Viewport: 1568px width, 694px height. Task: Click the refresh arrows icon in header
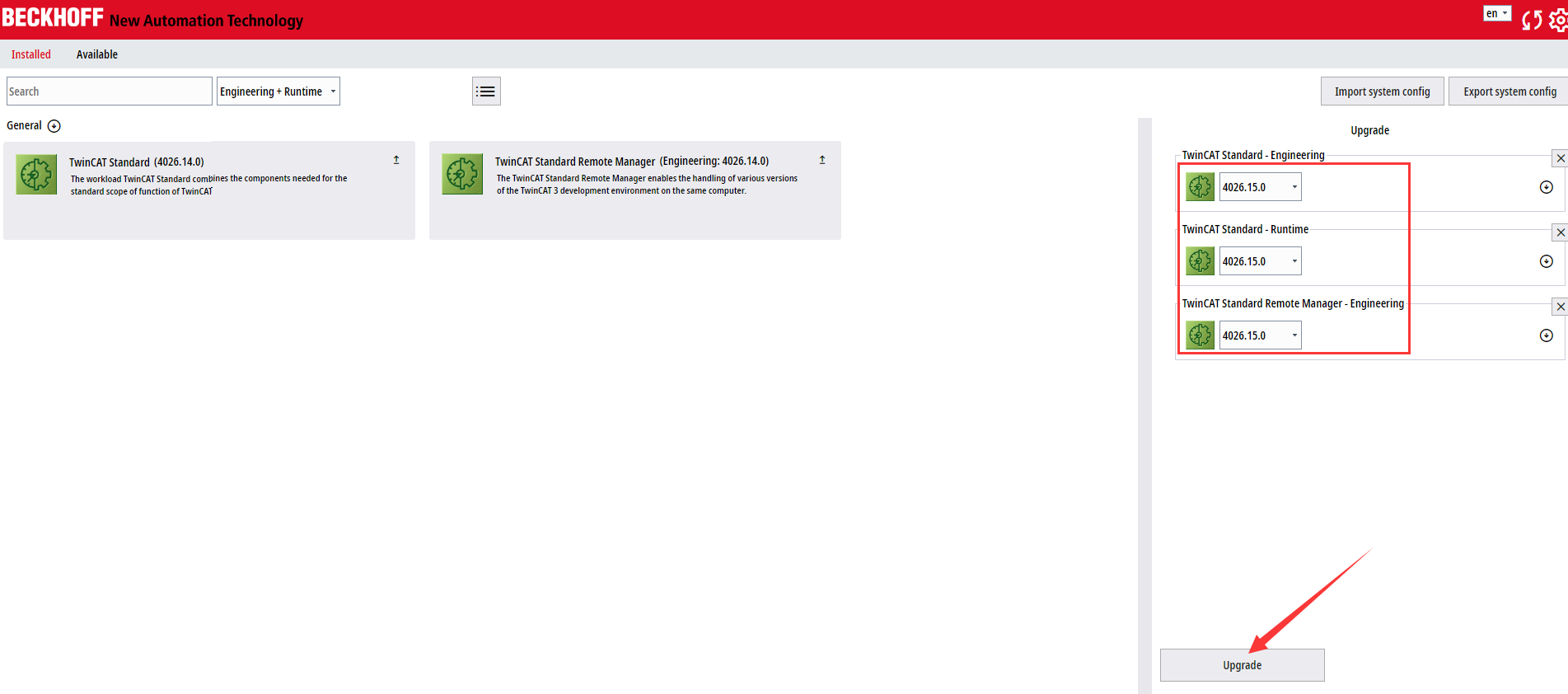1531,20
